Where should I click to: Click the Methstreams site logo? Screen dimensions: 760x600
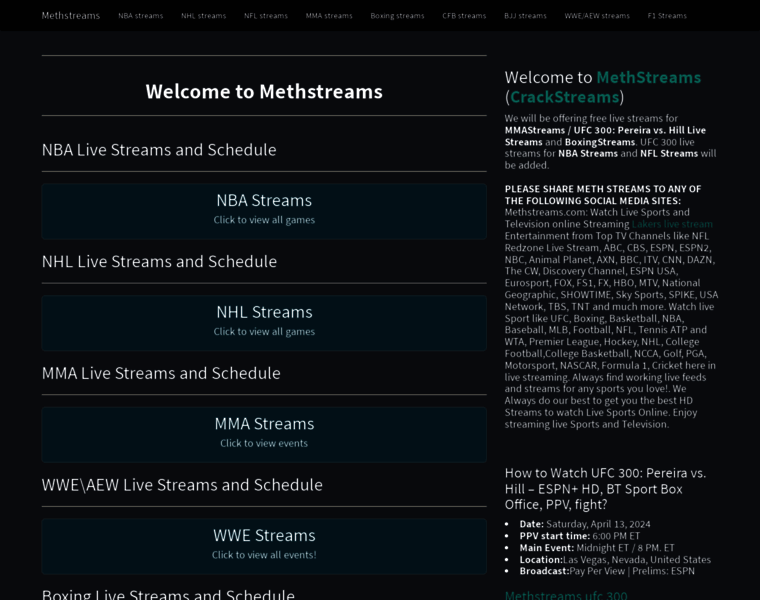pyautogui.click(x=71, y=16)
